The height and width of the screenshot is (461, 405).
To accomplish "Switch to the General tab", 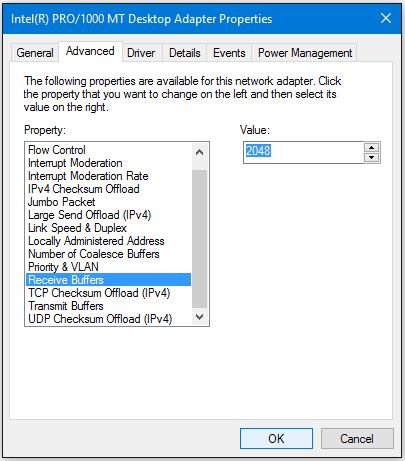I will pyautogui.click(x=35, y=53).
